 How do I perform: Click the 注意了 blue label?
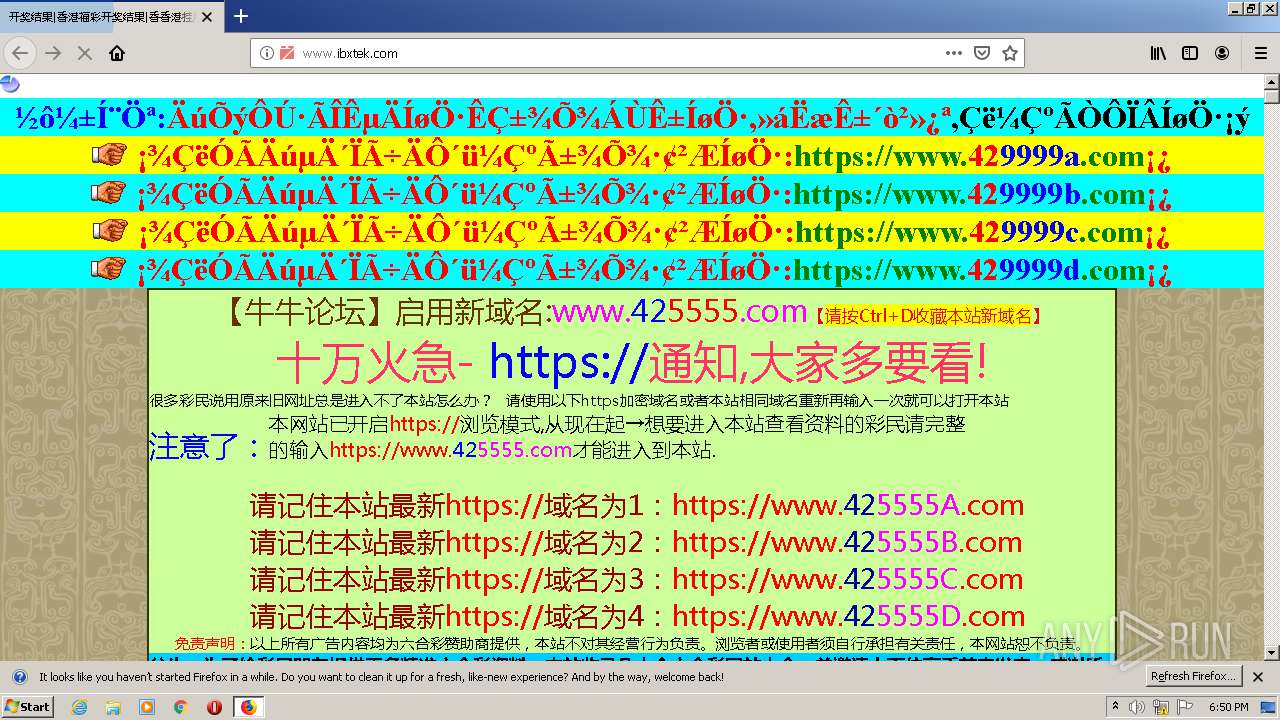point(206,446)
